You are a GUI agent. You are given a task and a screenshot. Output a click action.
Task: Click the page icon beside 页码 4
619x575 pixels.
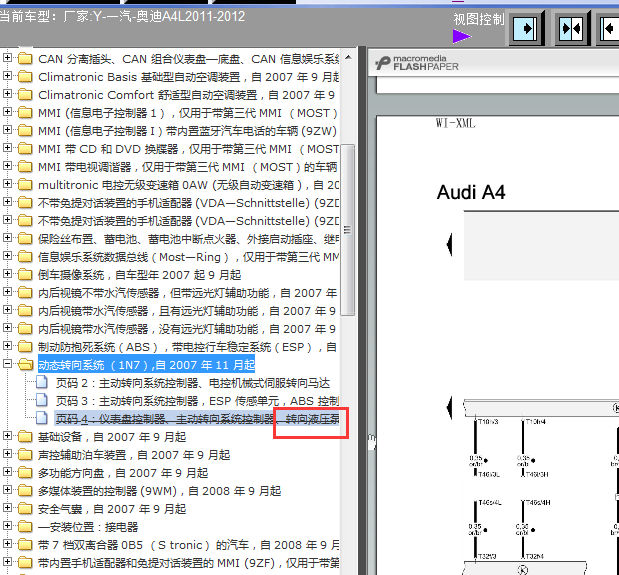click(x=42, y=418)
